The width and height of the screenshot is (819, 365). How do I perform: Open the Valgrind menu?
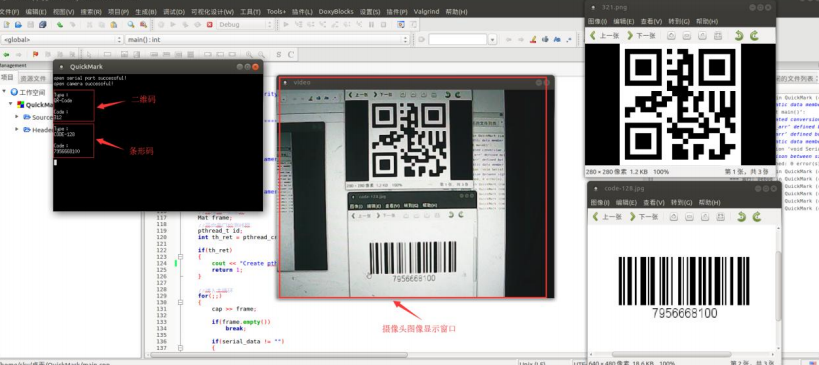(x=426, y=11)
